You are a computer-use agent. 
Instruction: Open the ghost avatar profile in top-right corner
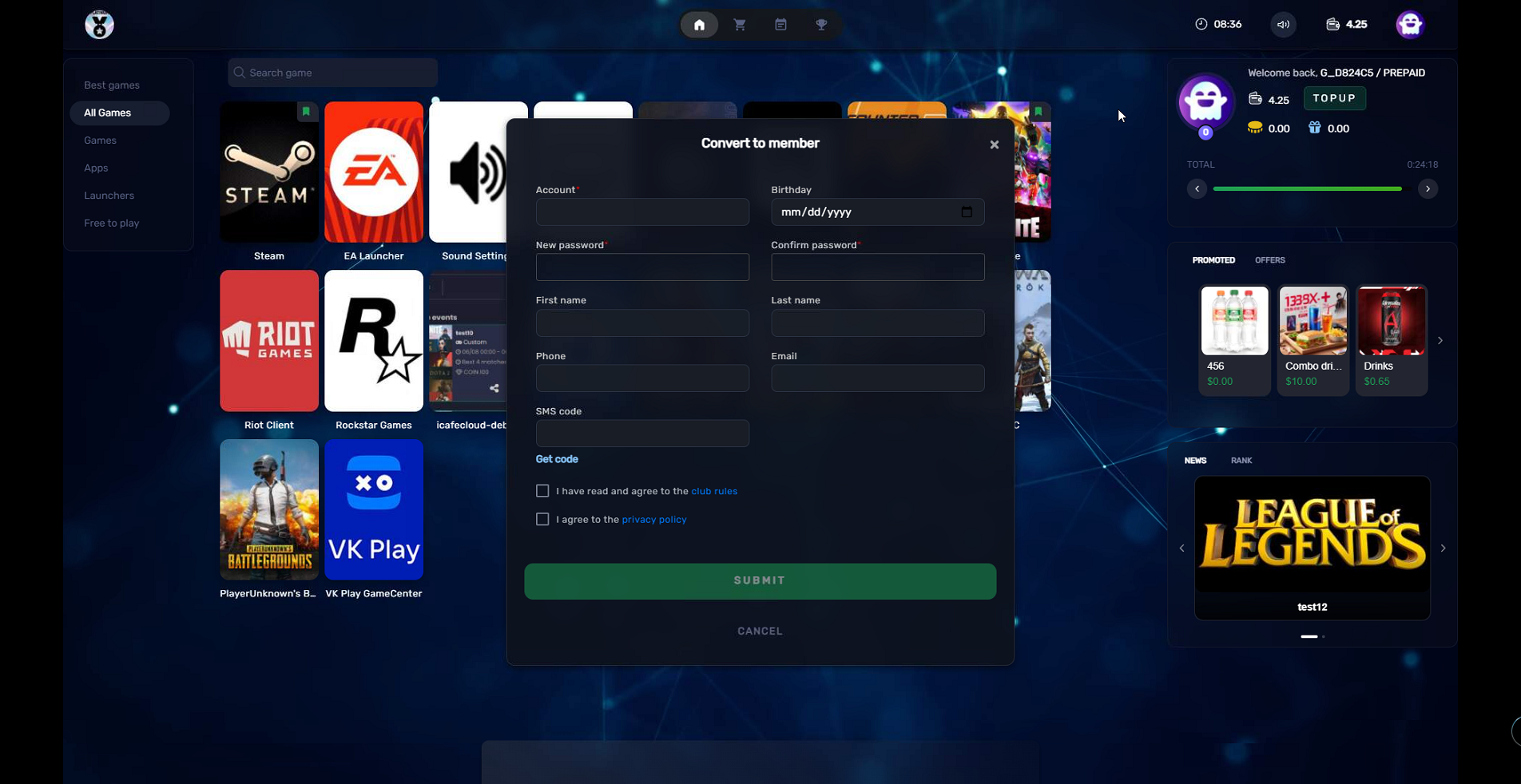[x=1410, y=25]
